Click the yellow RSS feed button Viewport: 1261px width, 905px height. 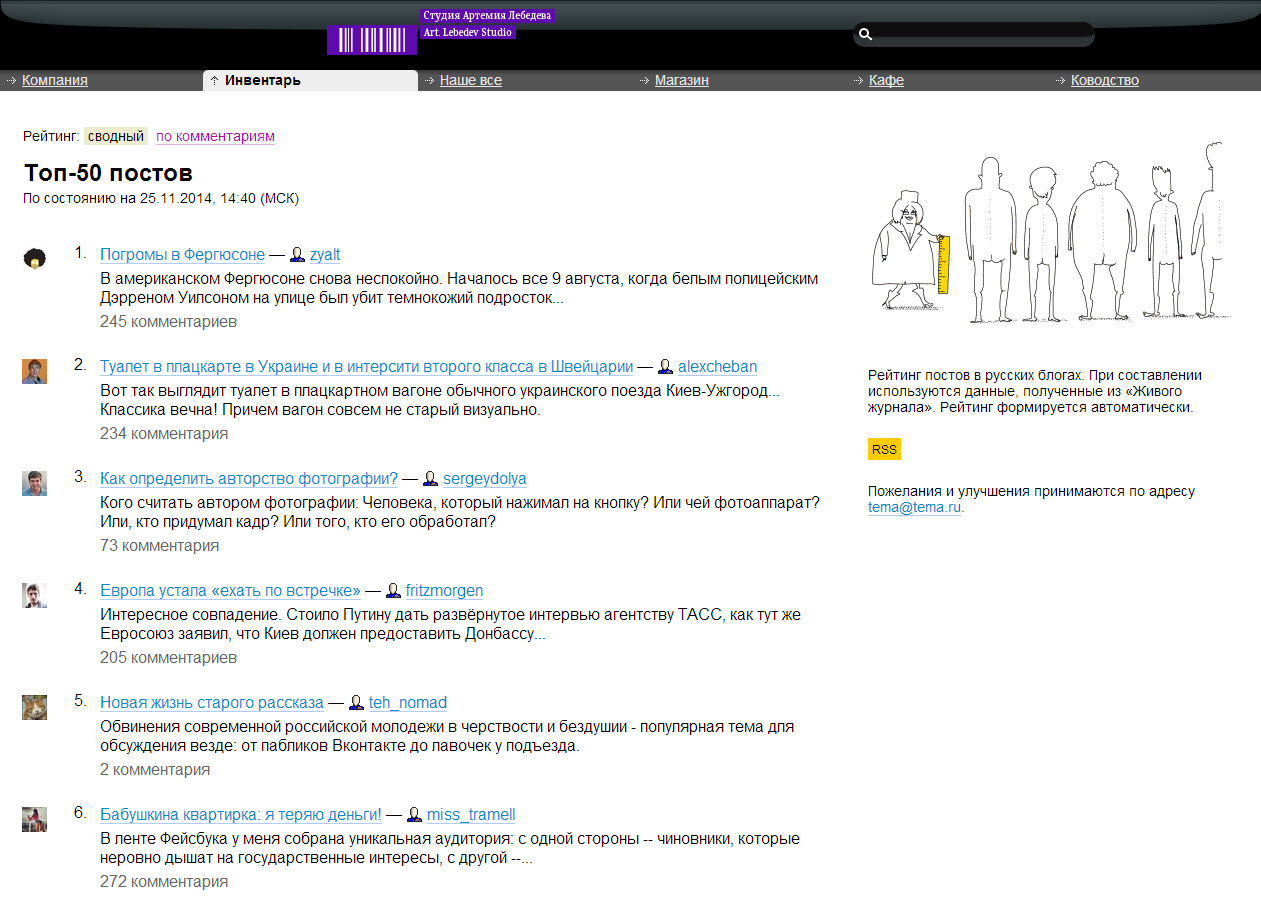(884, 449)
